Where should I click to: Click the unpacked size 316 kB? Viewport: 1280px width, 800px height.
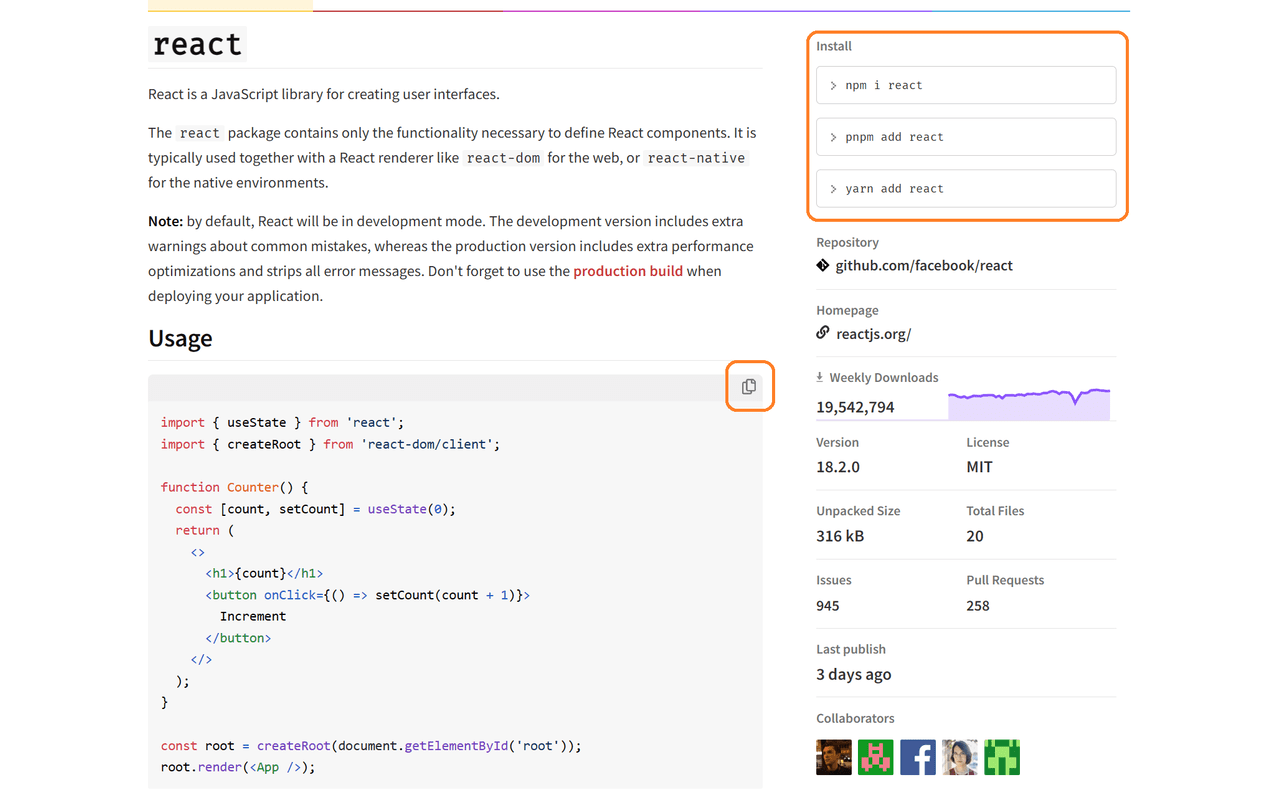pyautogui.click(x=840, y=536)
